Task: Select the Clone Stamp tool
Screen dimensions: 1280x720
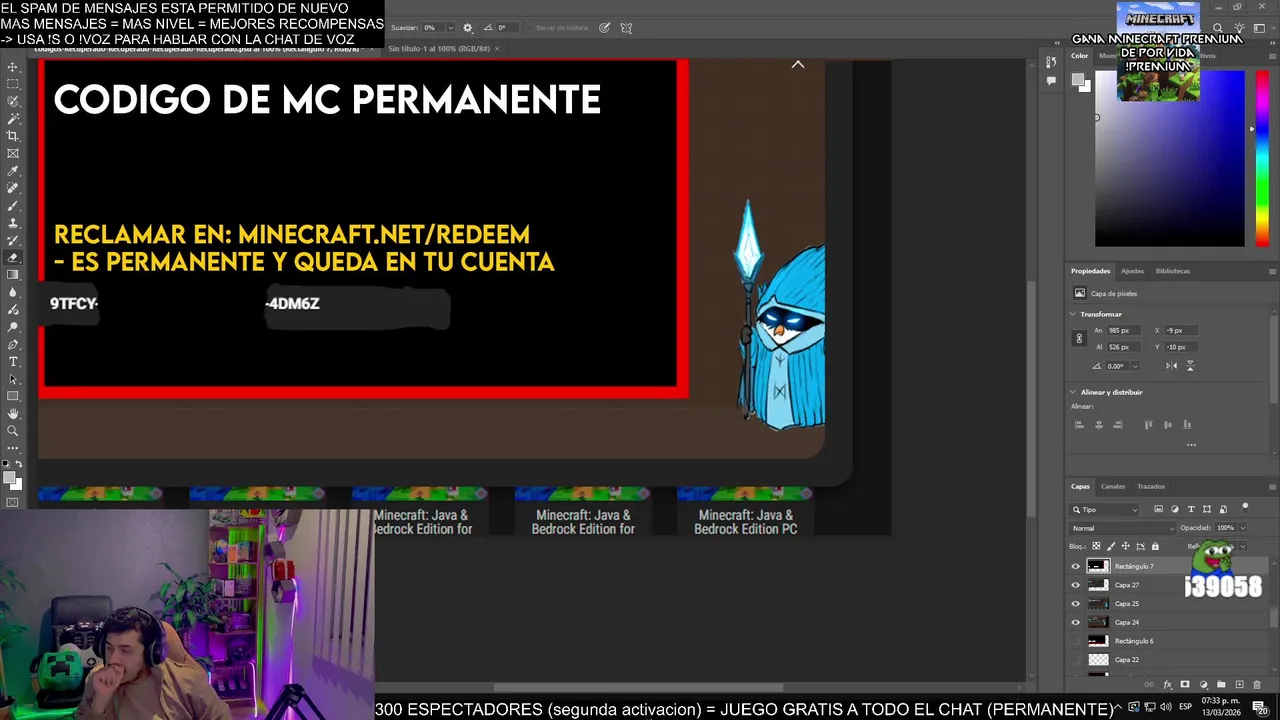Action: (x=13, y=222)
